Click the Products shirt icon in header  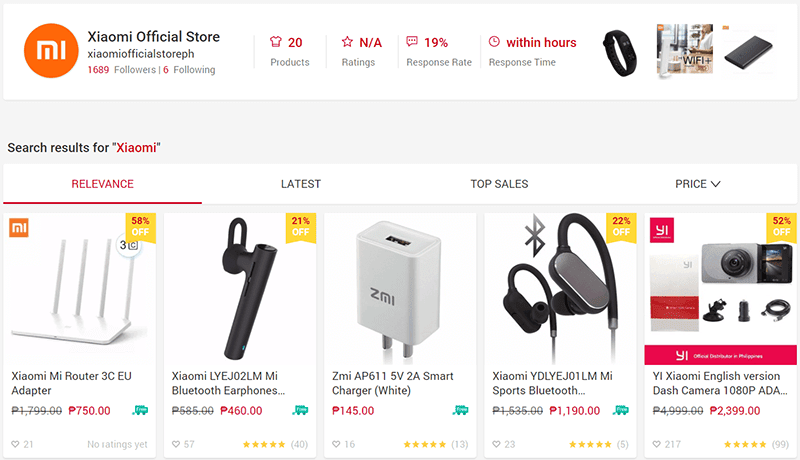[x=276, y=42]
